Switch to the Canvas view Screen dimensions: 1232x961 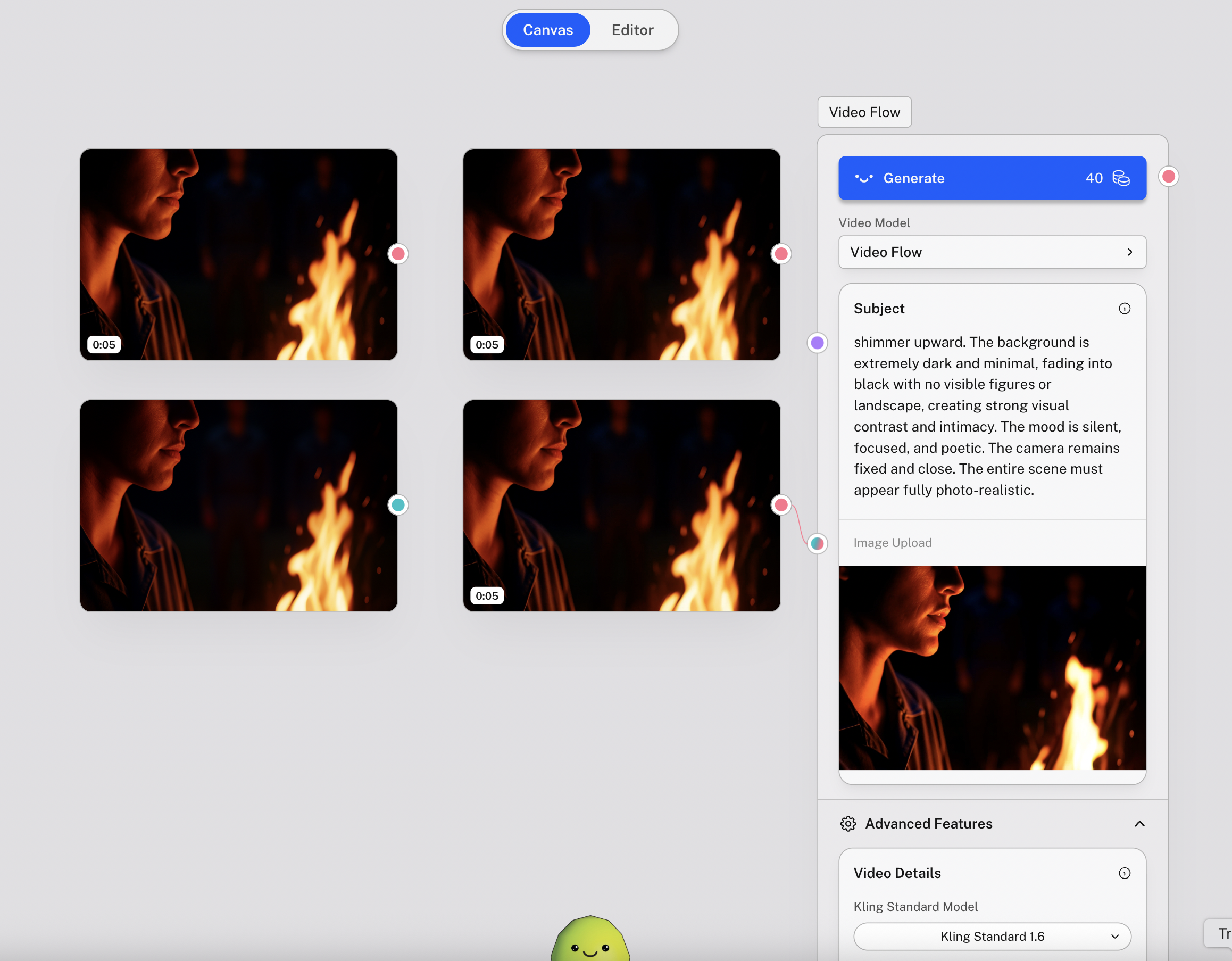pyautogui.click(x=547, y=30)
